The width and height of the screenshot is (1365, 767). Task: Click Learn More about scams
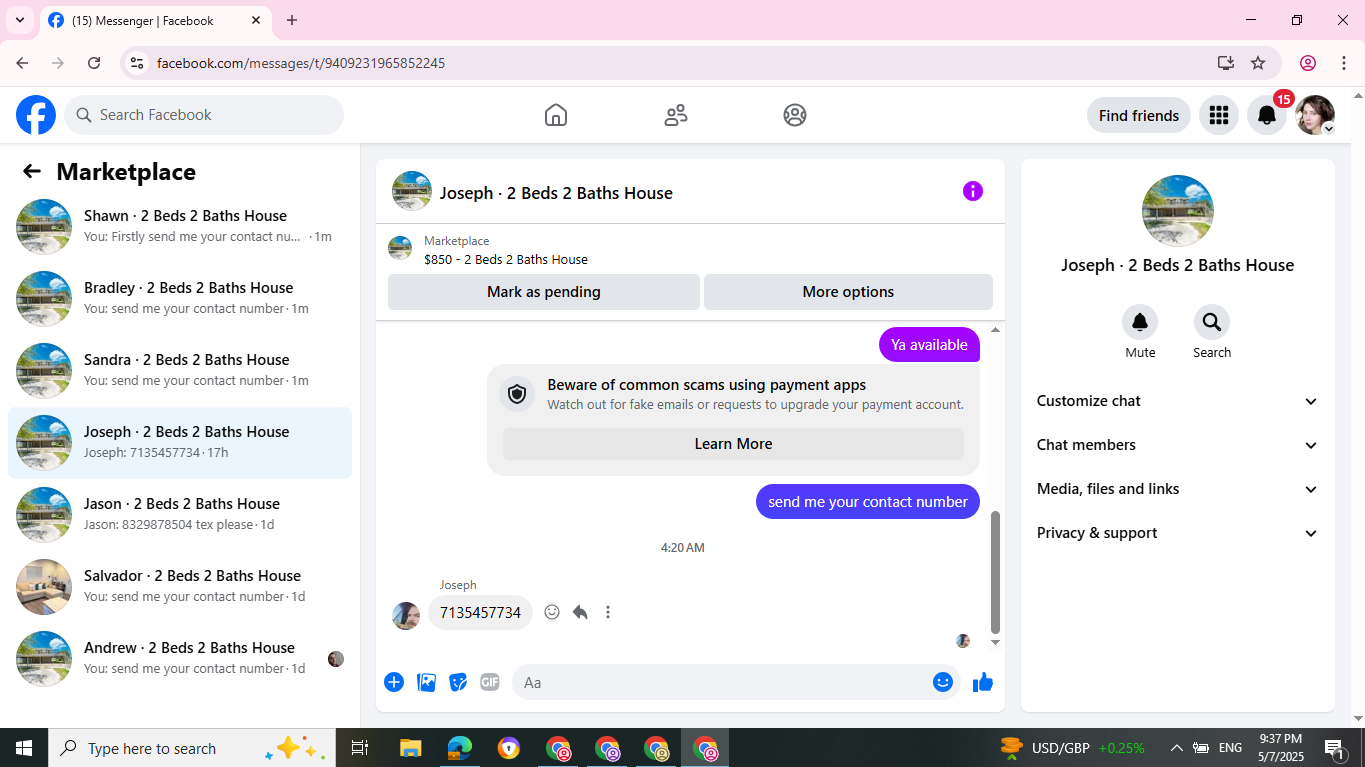pos(733,444)
